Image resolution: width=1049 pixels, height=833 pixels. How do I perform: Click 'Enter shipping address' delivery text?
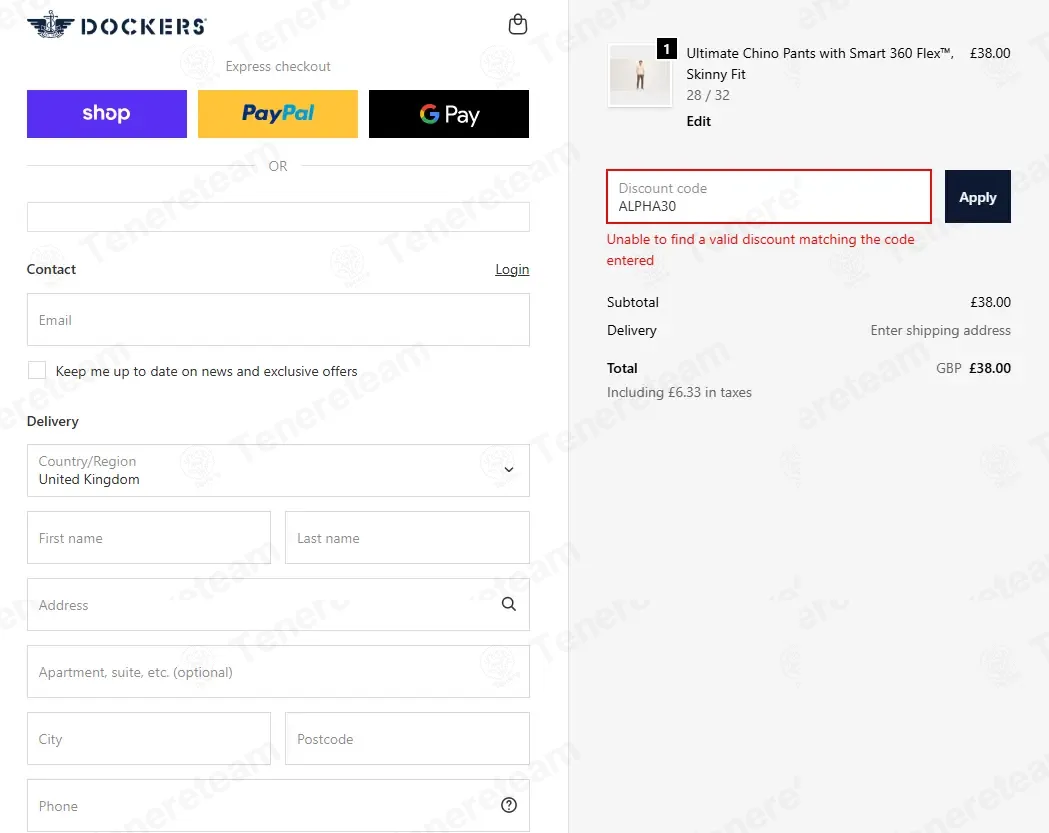tap(940, 330)
